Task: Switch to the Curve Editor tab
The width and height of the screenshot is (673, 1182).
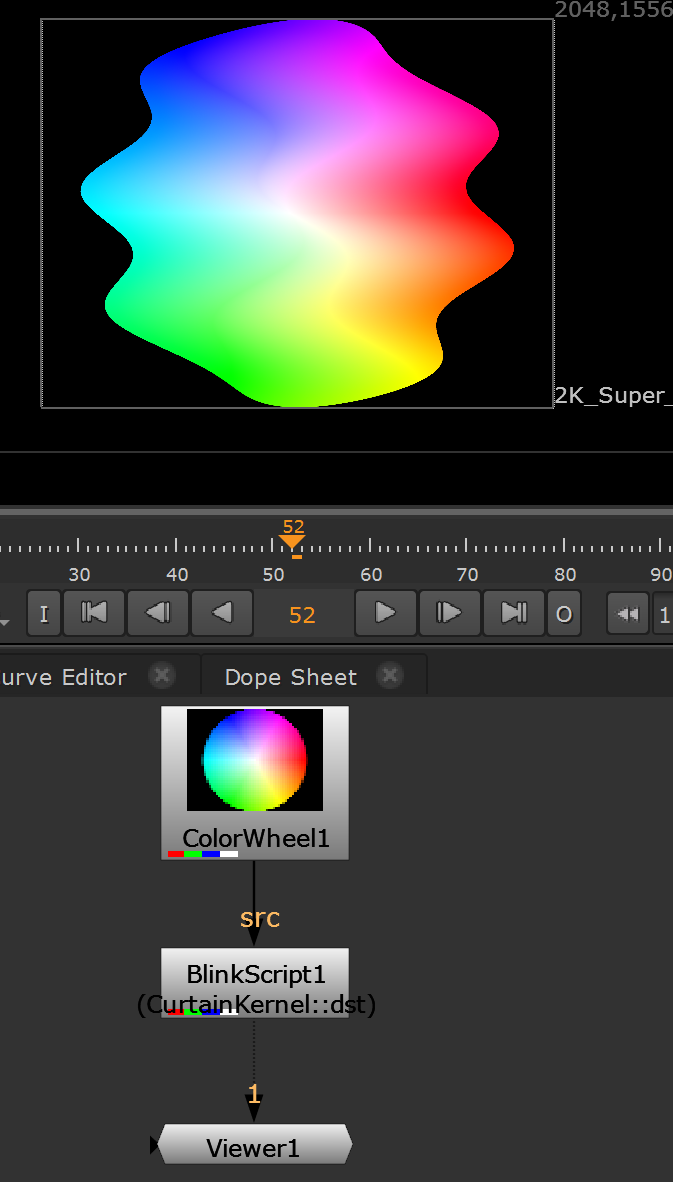Action: point(63,677)
